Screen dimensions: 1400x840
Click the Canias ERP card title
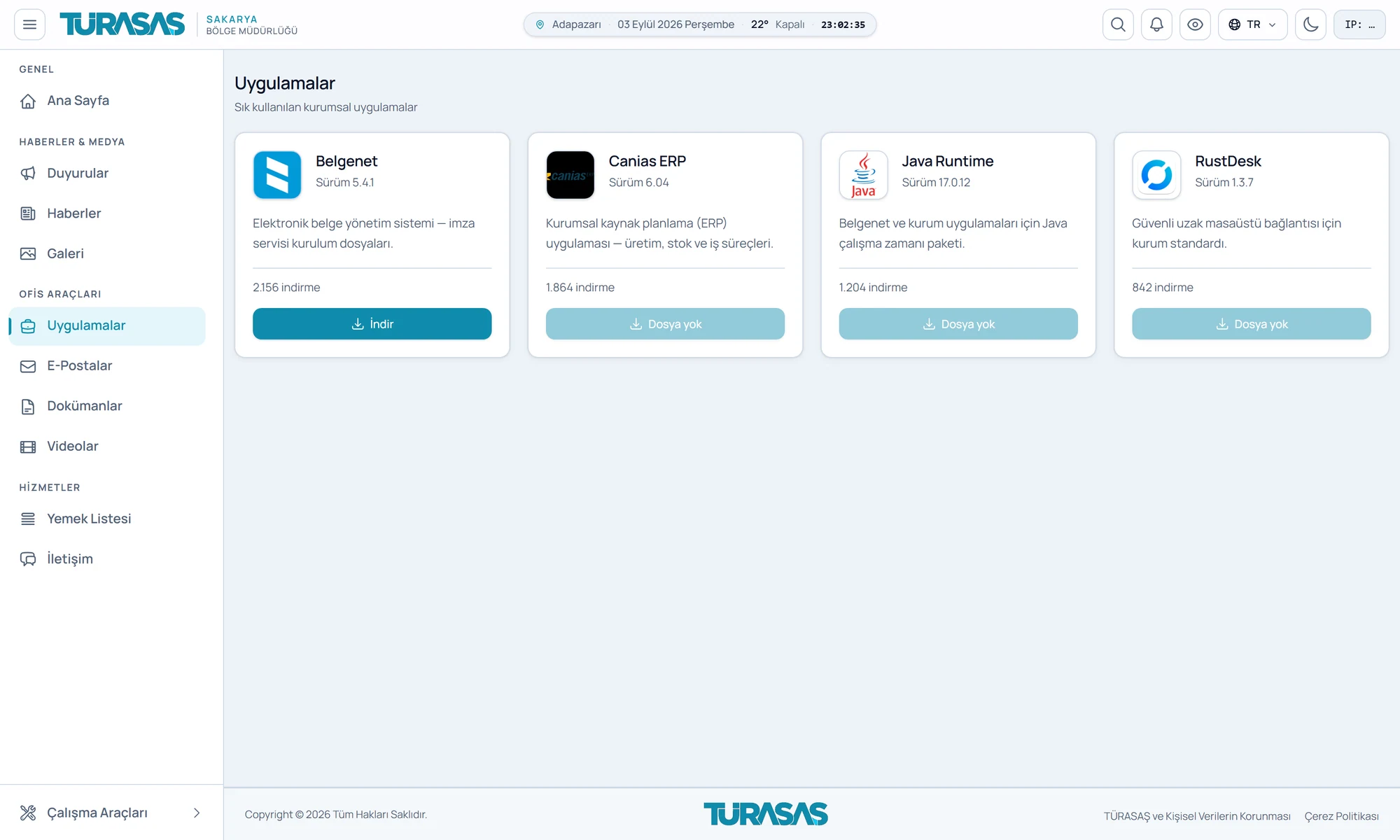coord(647,162)
